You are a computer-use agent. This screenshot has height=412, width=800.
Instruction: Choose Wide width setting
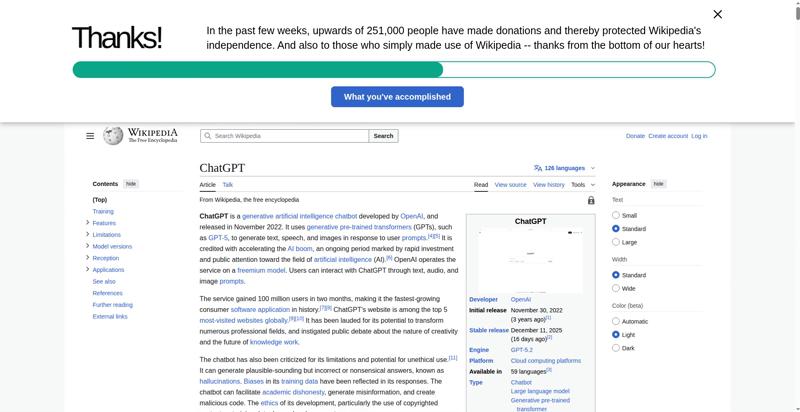point(616,288)
